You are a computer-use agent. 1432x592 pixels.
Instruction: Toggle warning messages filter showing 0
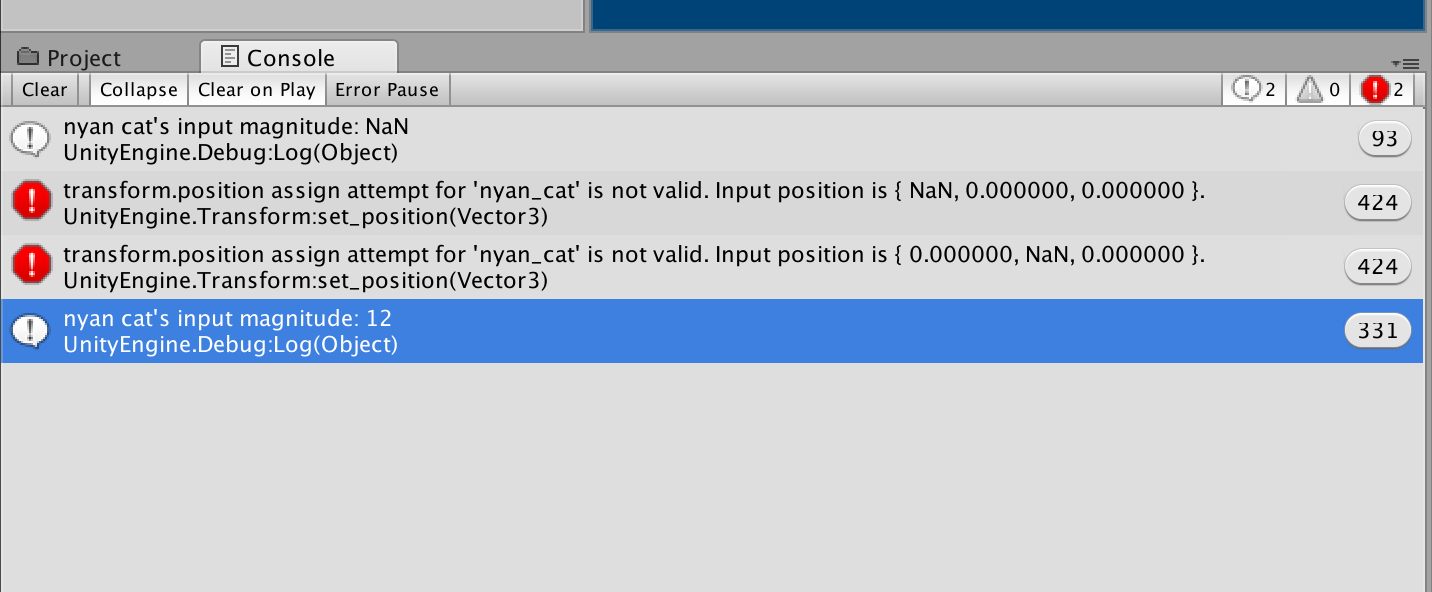[x=1318, y=90]
